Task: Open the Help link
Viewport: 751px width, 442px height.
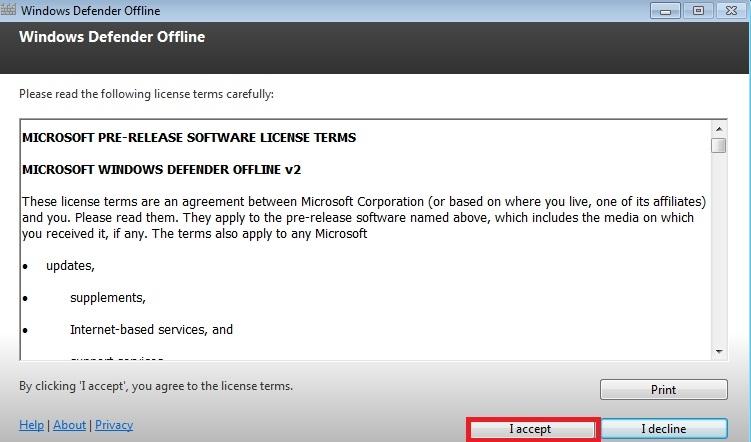Action: click(x=31, y=425)
